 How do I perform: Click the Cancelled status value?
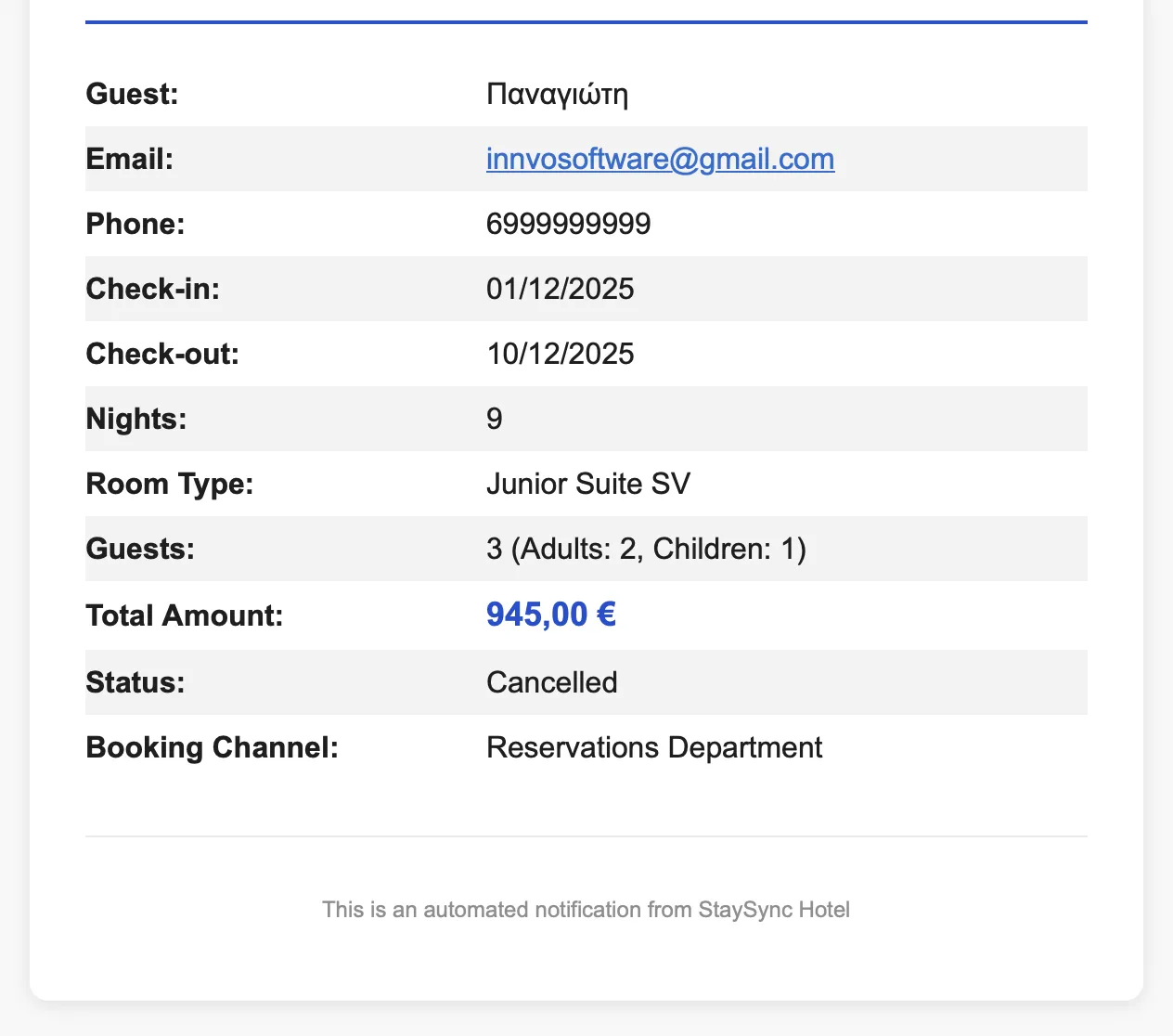[x=551, y=682]
